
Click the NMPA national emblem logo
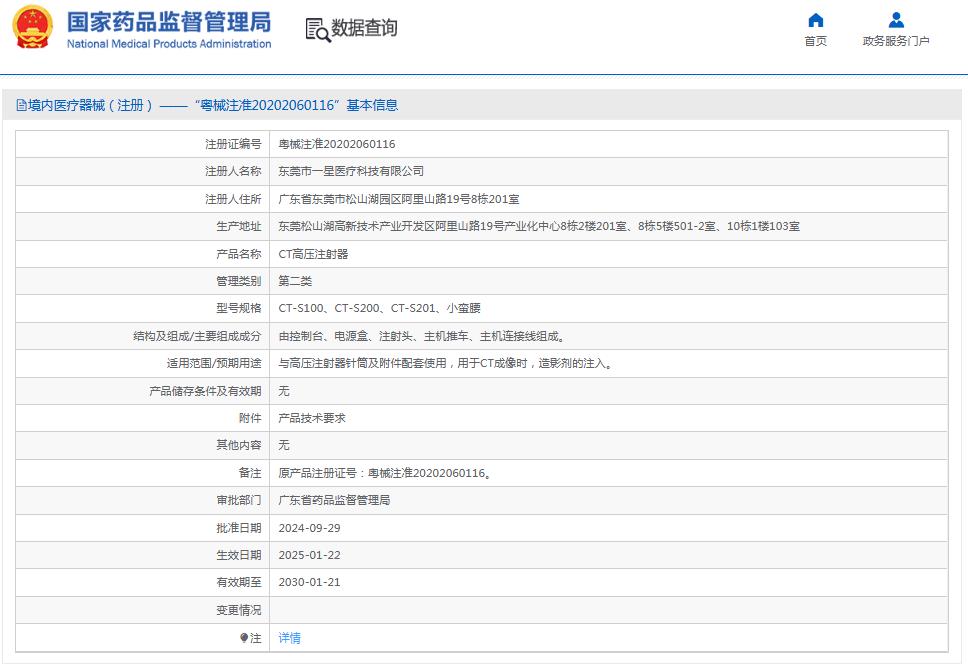tap(33, 28)
